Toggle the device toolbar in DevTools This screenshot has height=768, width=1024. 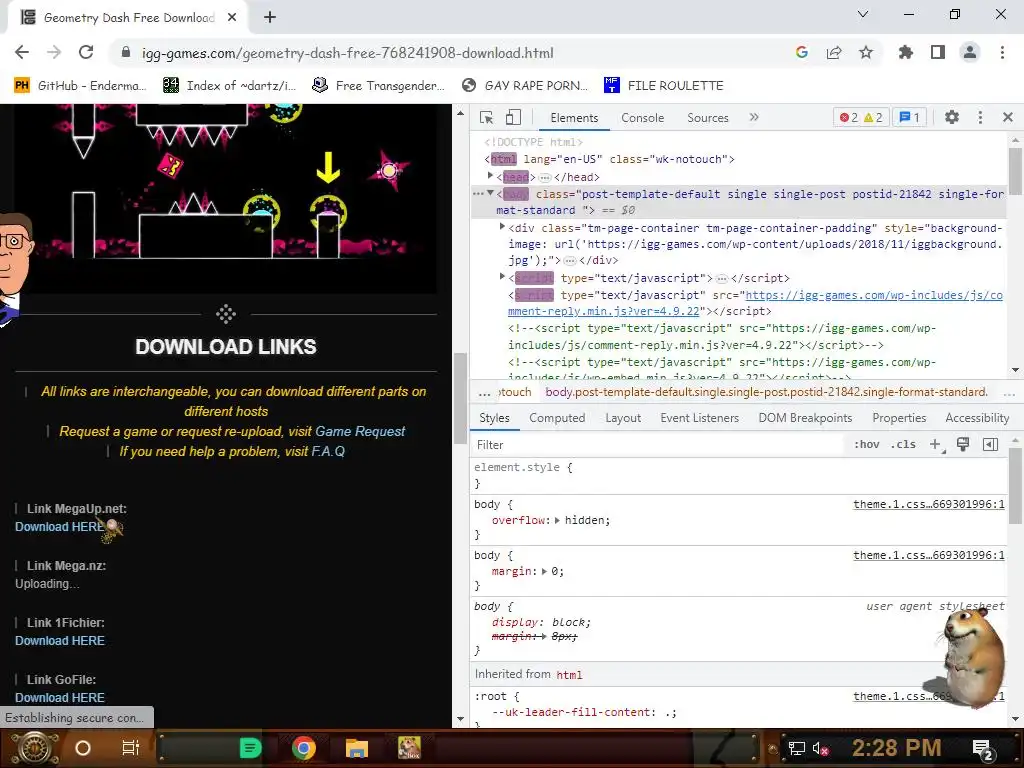[x=513, y=118]
